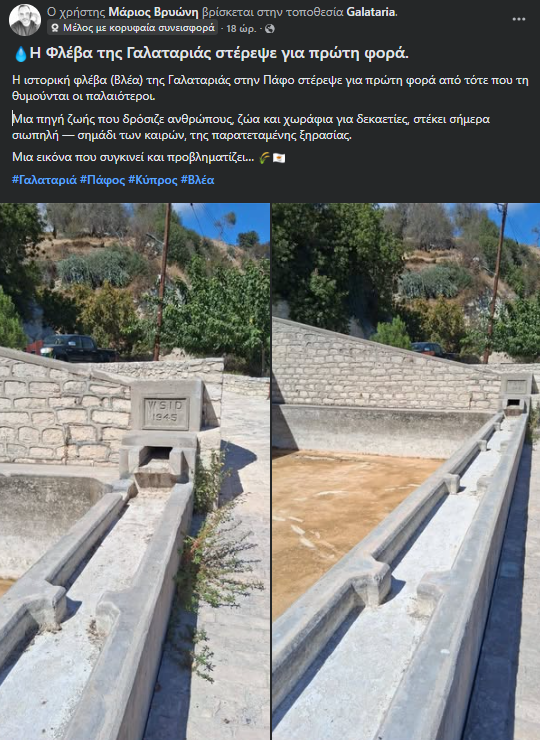This screenshot has height=740, width=540.
Task: Open left photo with WSID 1945 stone
Action: [135, 471]
